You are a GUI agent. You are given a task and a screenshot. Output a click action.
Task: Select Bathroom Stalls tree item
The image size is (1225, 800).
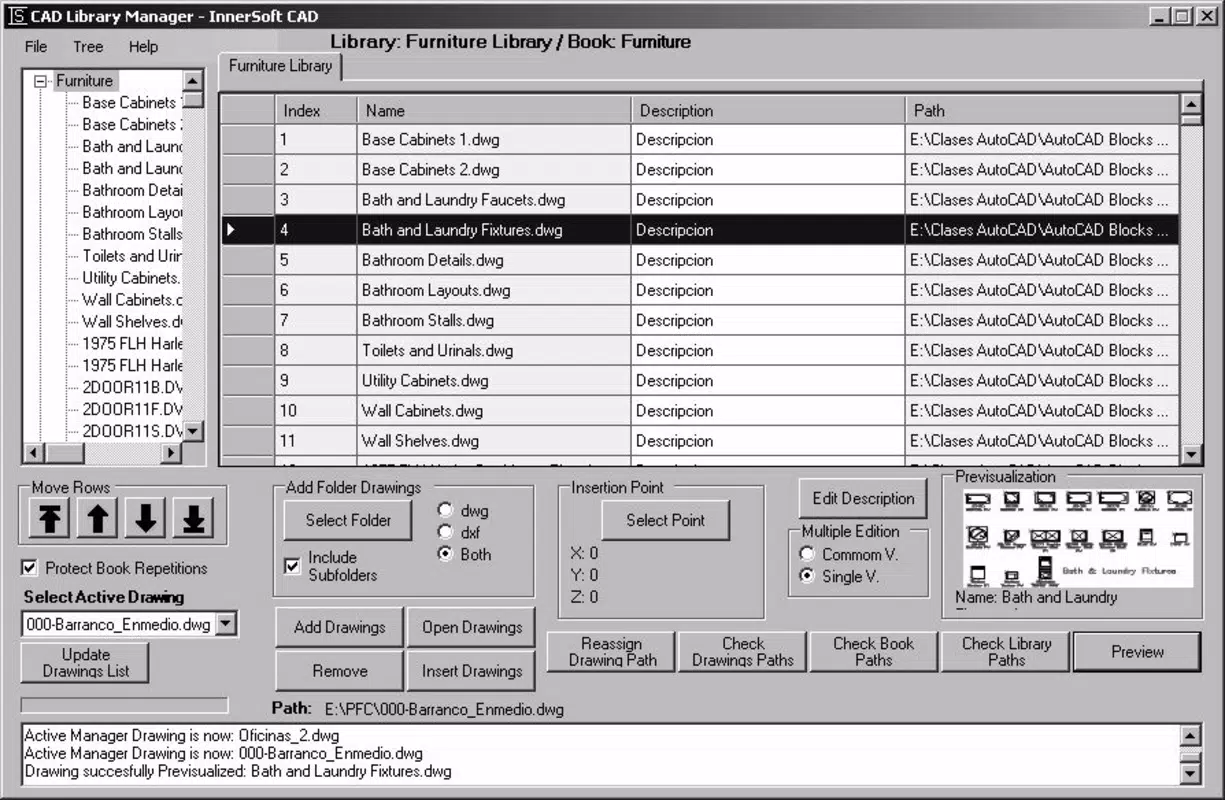tap(132, 234)
